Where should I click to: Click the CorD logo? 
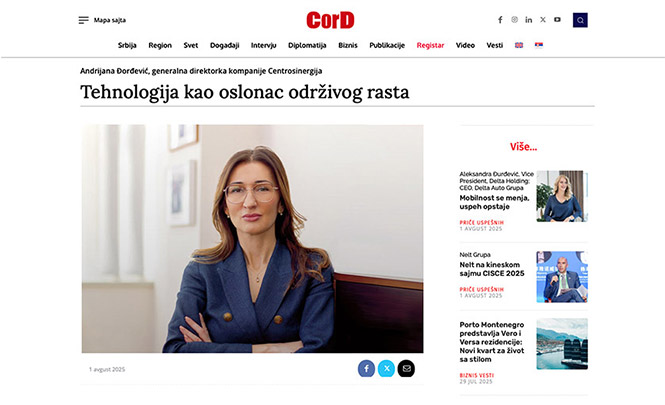click(x=330, y=20)
